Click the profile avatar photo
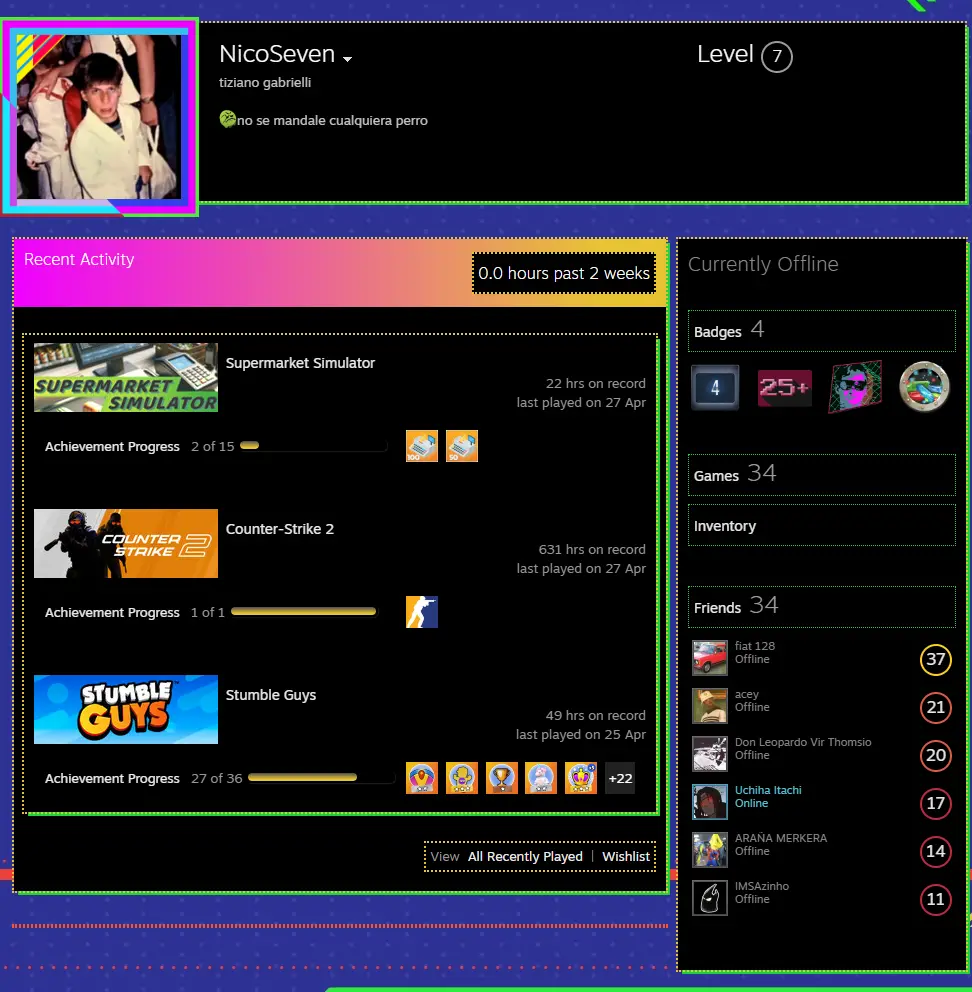 click(x=99, y=117)
